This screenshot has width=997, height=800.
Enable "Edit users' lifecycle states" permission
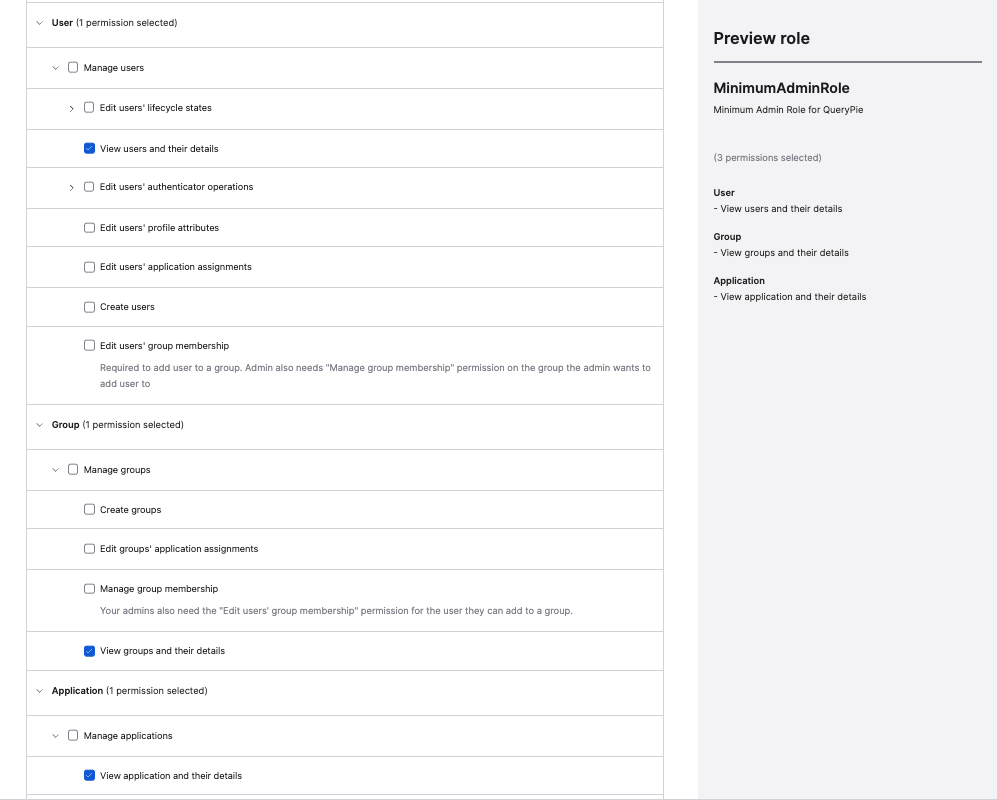(89, 107)
